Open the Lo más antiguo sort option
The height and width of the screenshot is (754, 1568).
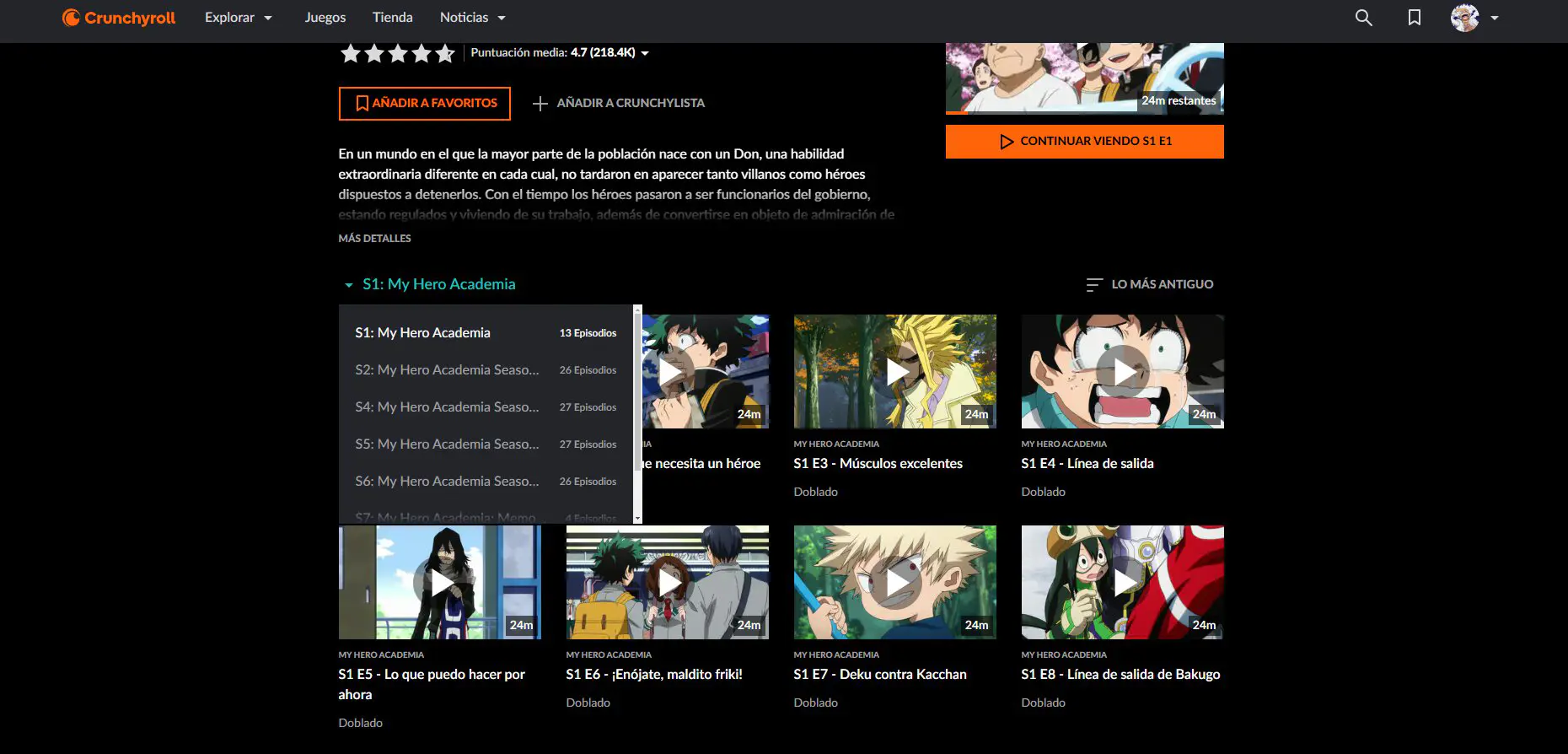[1150, 284]
